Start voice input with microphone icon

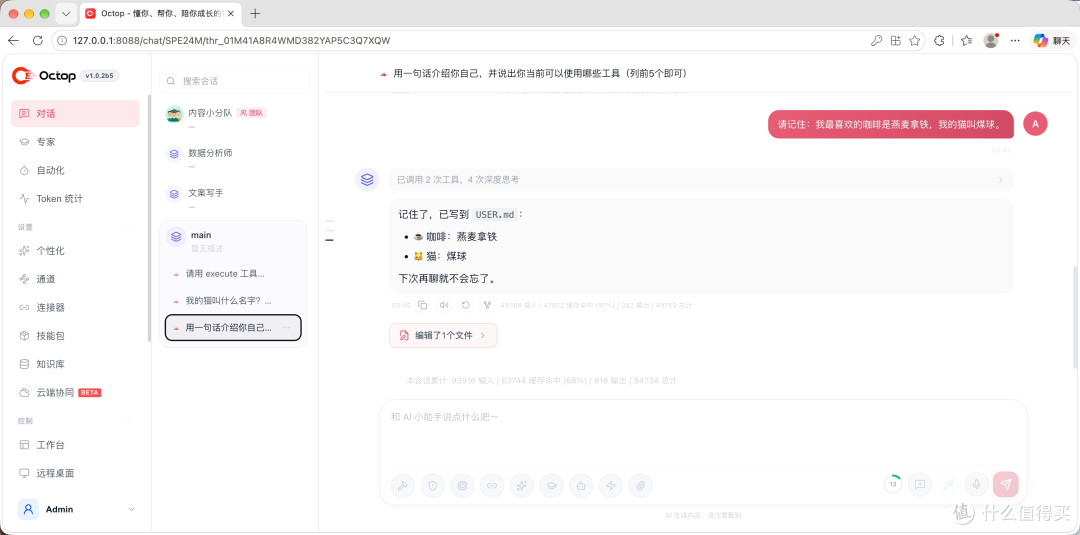[x=976, y=484]
